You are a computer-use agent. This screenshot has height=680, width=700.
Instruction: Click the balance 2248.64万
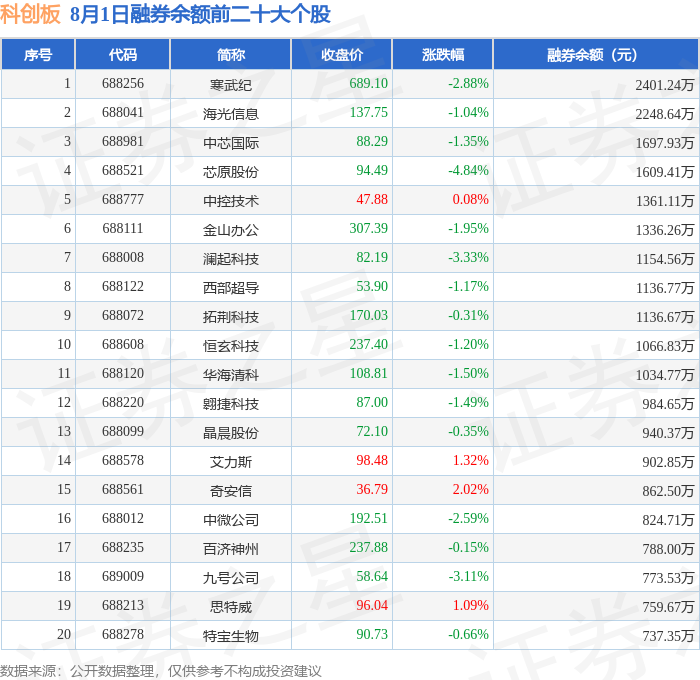click(x=665, y=114)
